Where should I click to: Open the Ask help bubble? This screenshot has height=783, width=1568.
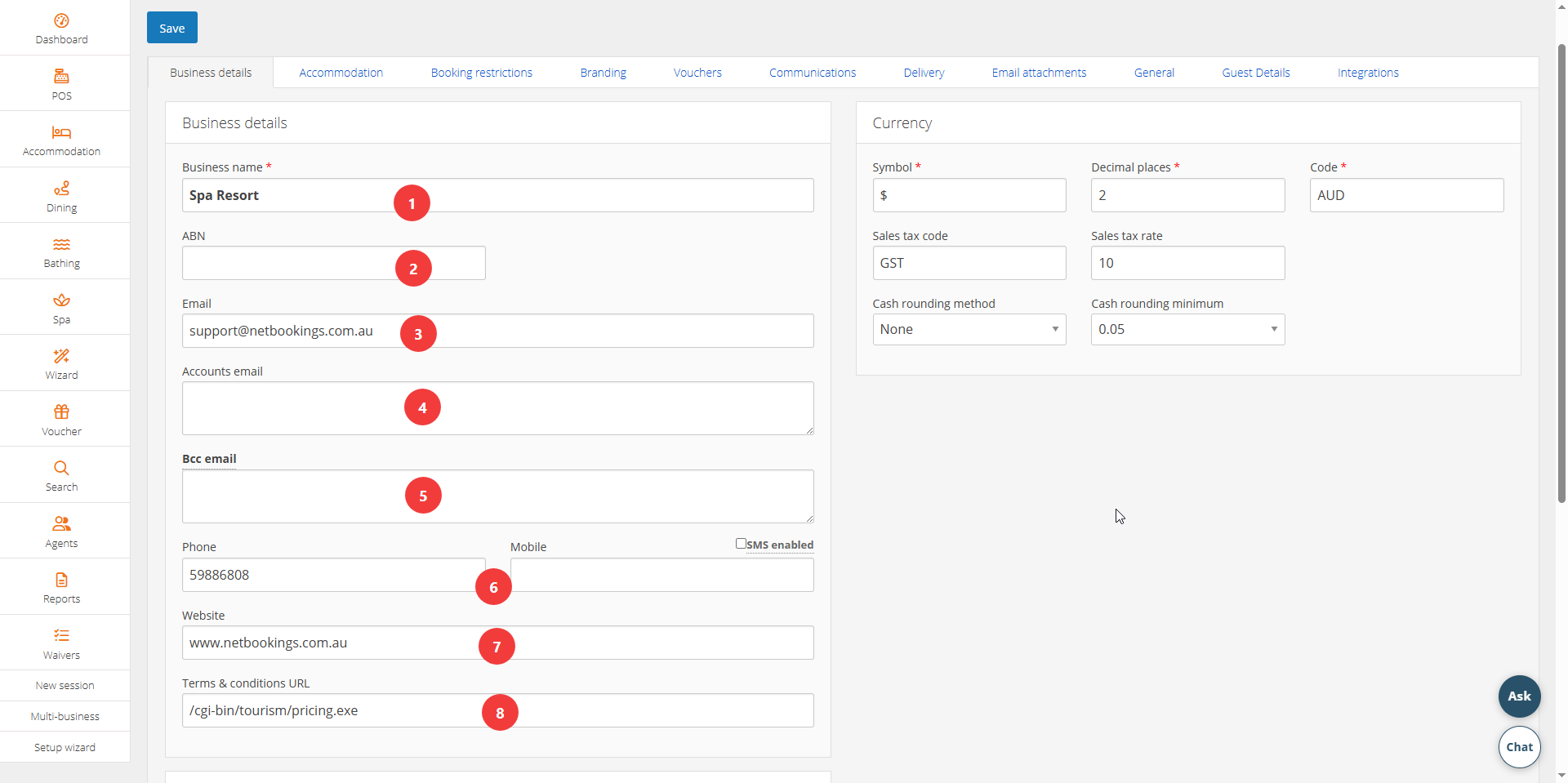tap(1519, 696)
